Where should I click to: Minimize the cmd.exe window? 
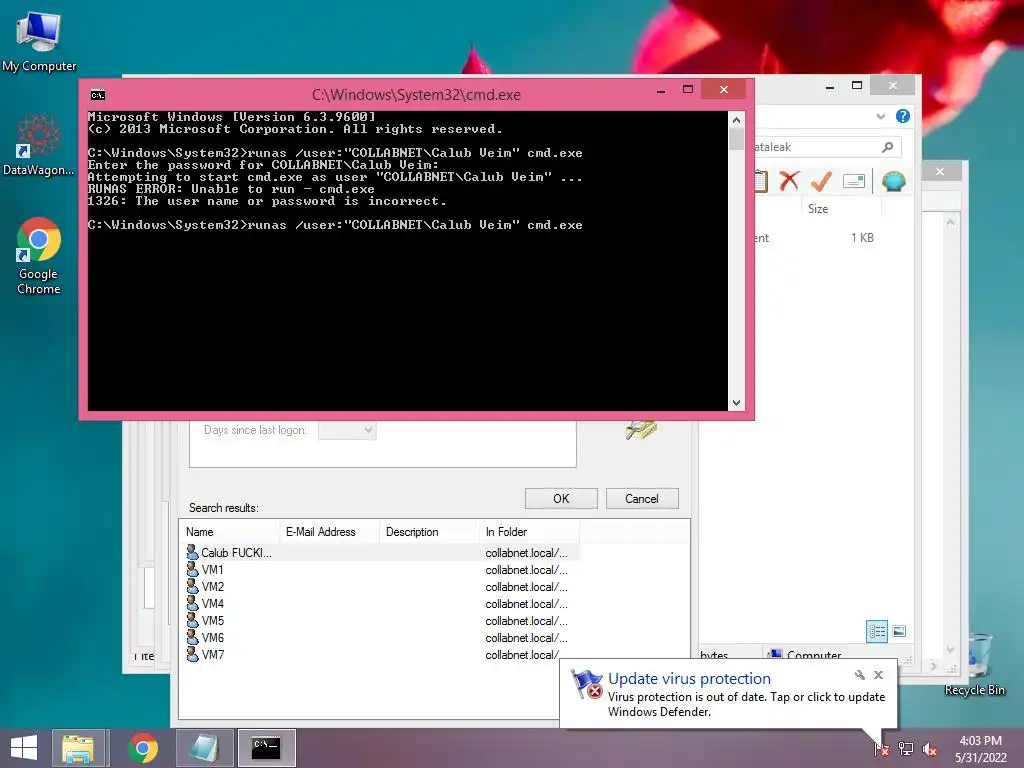click(x=661, y=90)
